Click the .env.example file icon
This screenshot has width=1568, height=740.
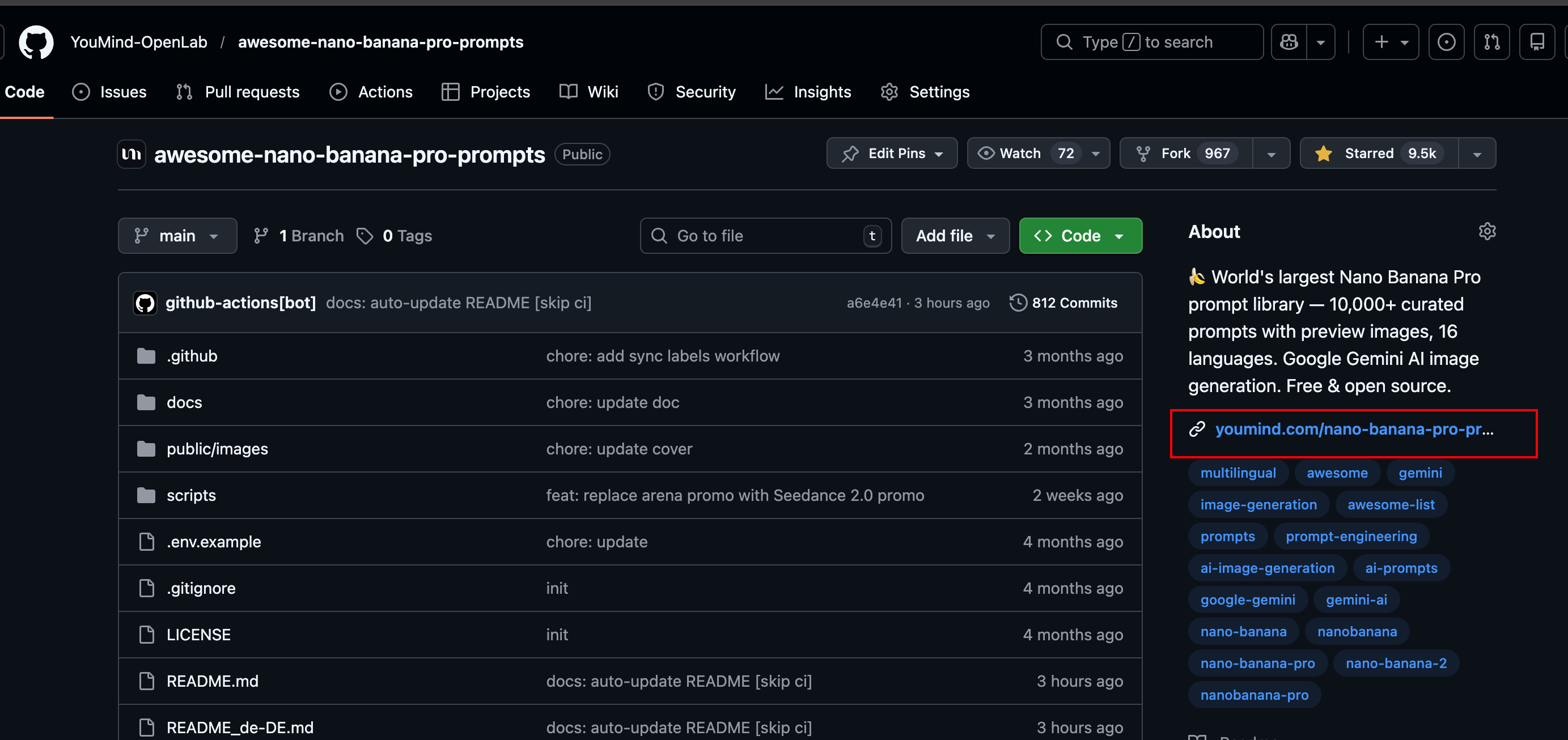147,542
